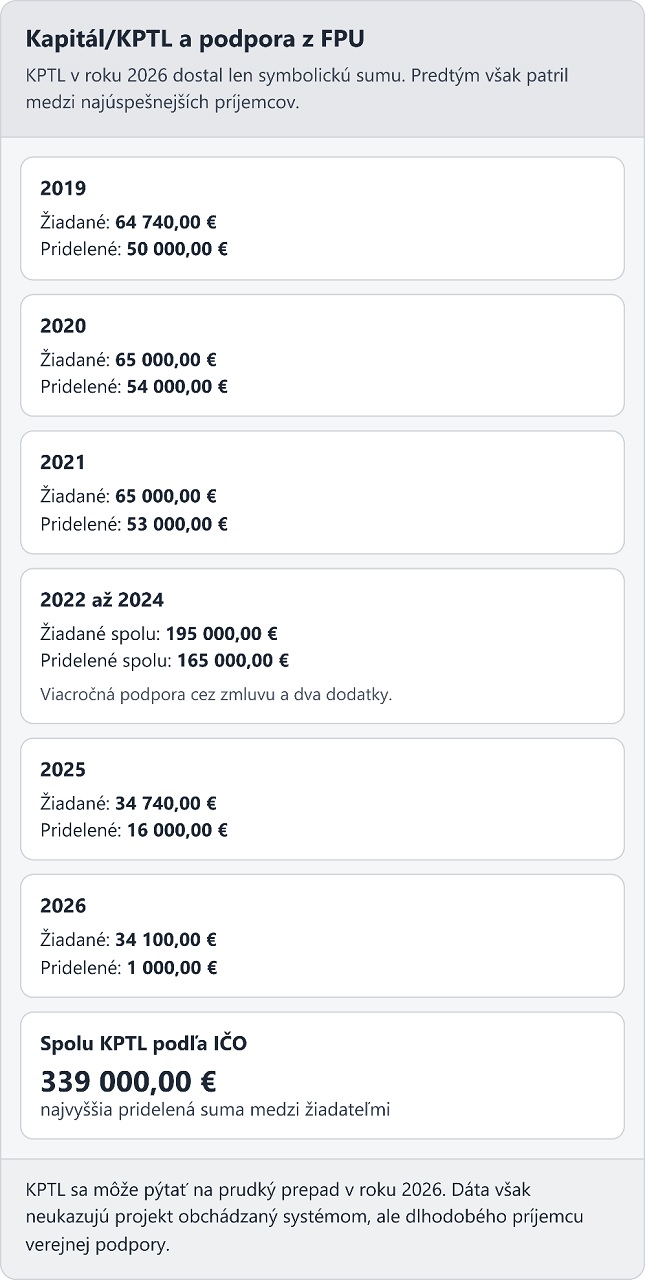Click the Spolu KPTL podľa IČO heading
Viewport: 645px width, 1280px height.
[x=144, y=1044]
